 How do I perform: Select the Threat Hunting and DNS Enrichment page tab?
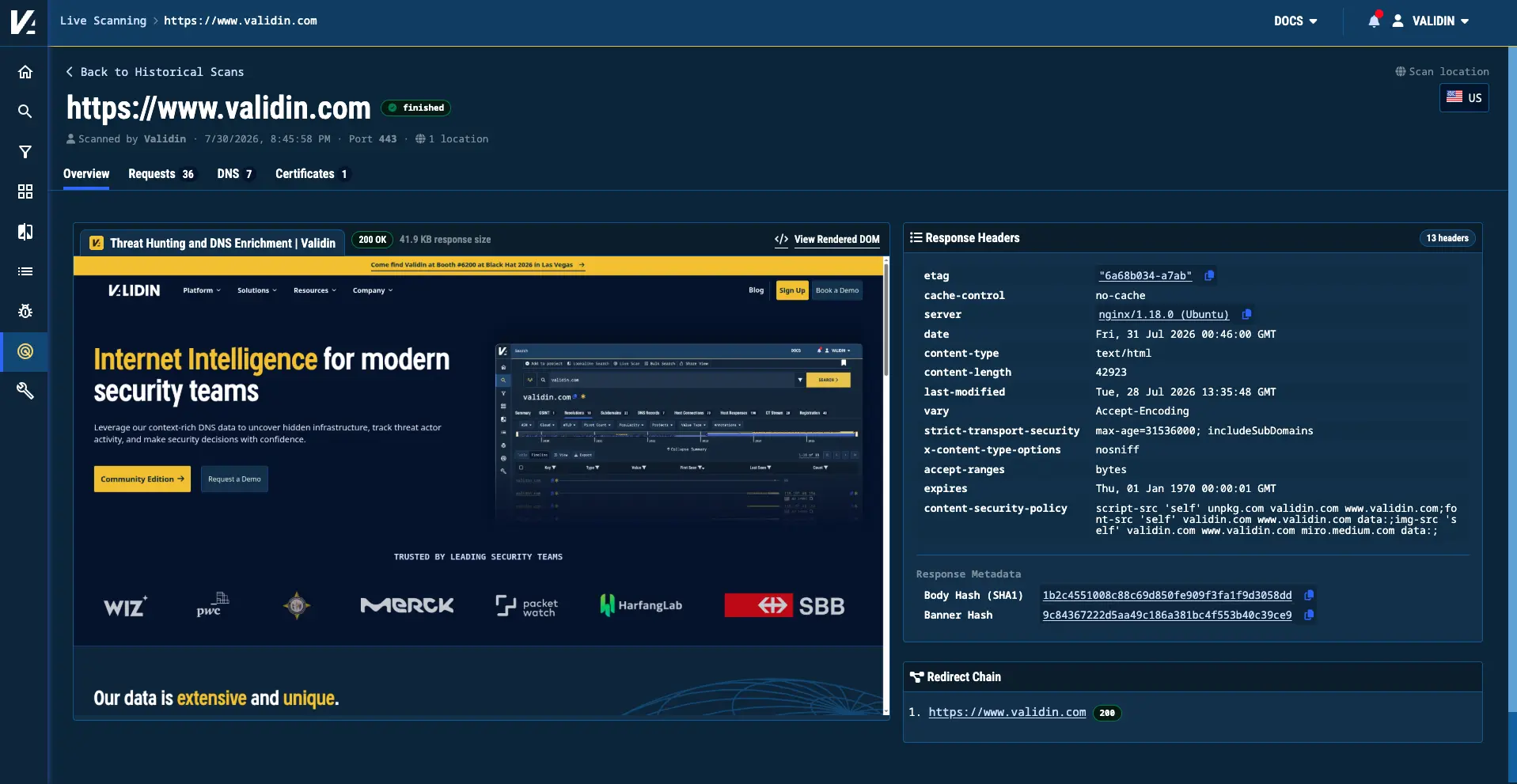point(212,243)
